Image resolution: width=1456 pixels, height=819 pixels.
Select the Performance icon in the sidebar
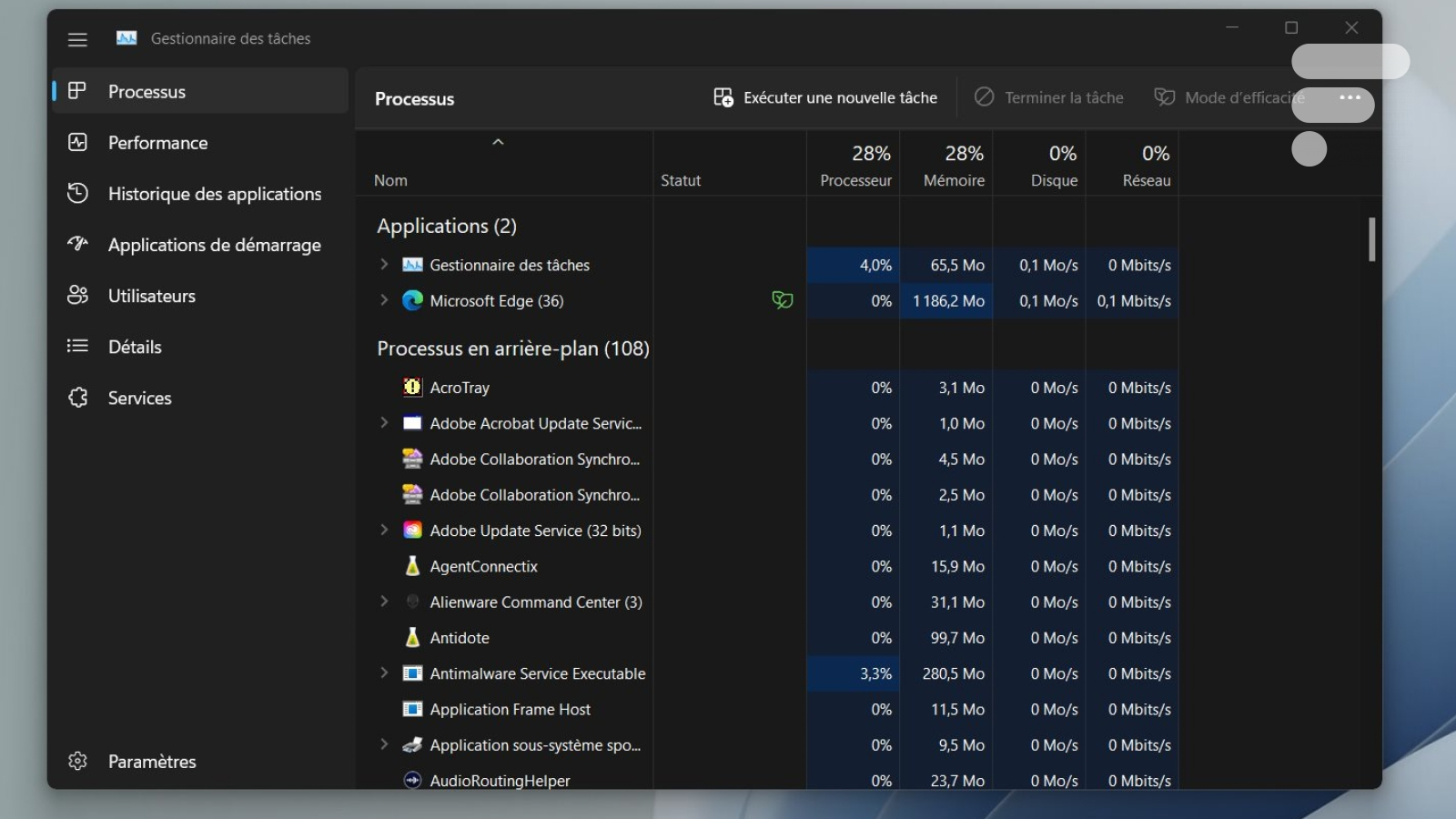click(x=78, y=142)
